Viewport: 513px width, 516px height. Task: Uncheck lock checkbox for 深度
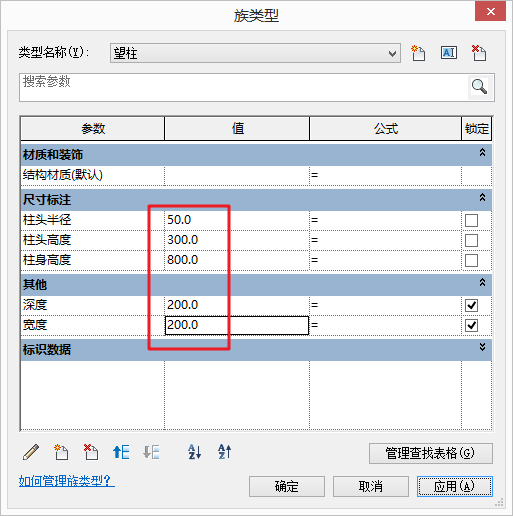471,305
